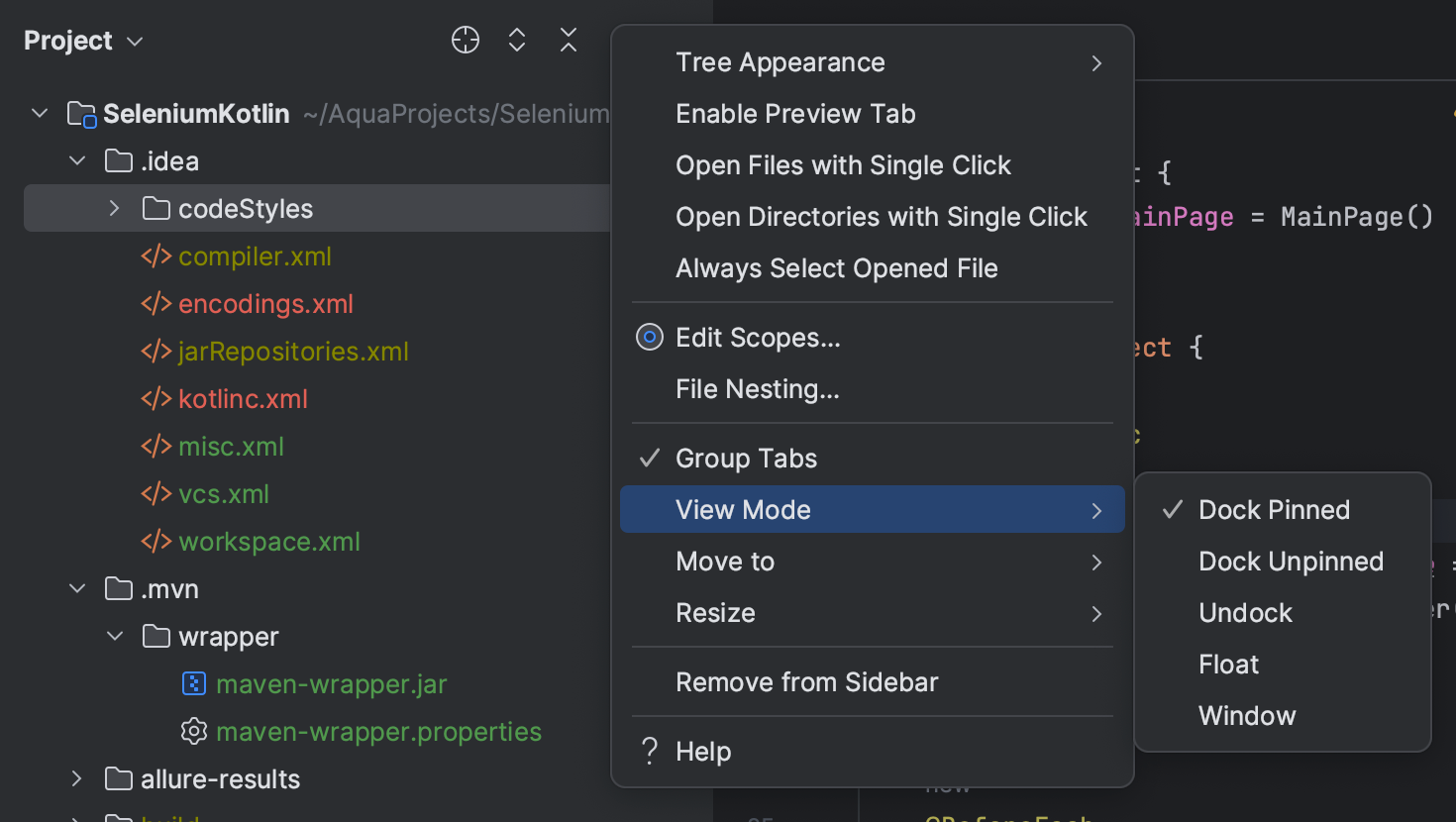Uncheck Dock Pinned view mode

[1274, 509]
